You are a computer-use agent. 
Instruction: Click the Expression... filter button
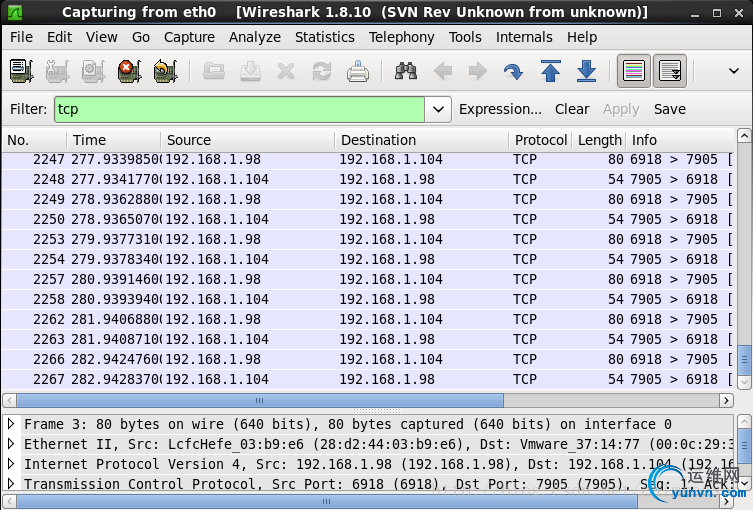[x=500, y=109]
